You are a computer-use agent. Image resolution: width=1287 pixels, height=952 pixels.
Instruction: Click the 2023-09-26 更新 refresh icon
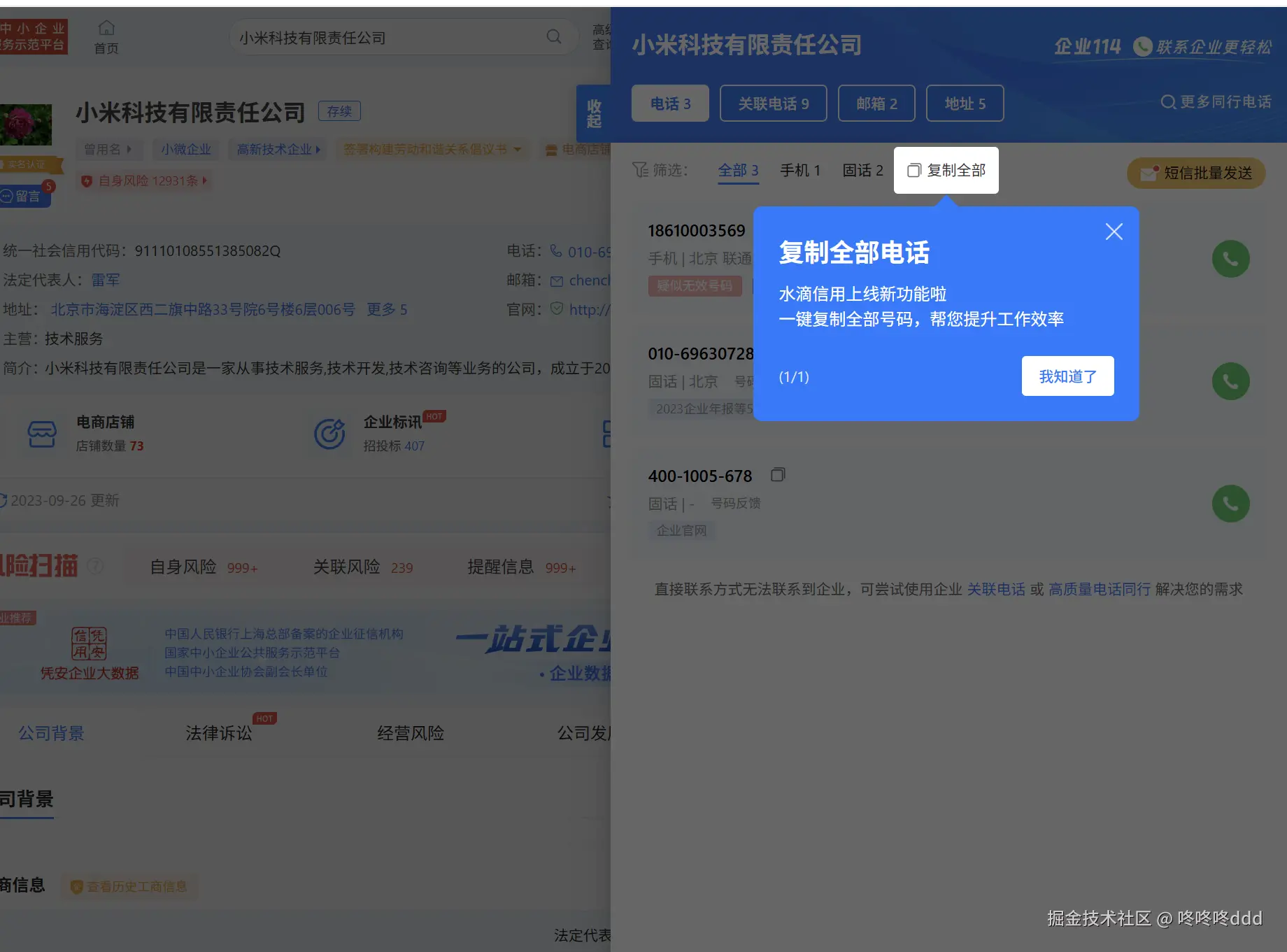tap(3, 501)
